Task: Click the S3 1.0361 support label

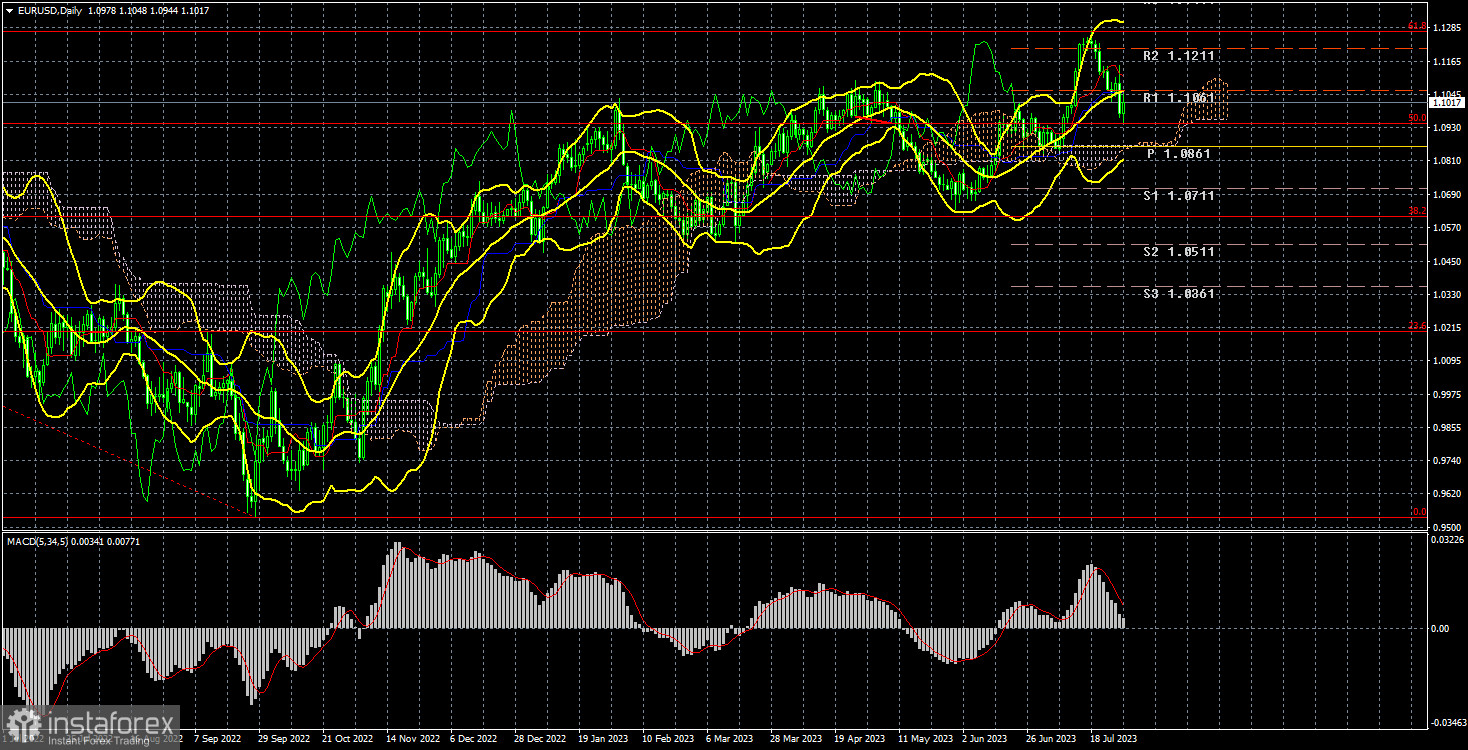Action: pyautogui.click(x=1179, y=294)
